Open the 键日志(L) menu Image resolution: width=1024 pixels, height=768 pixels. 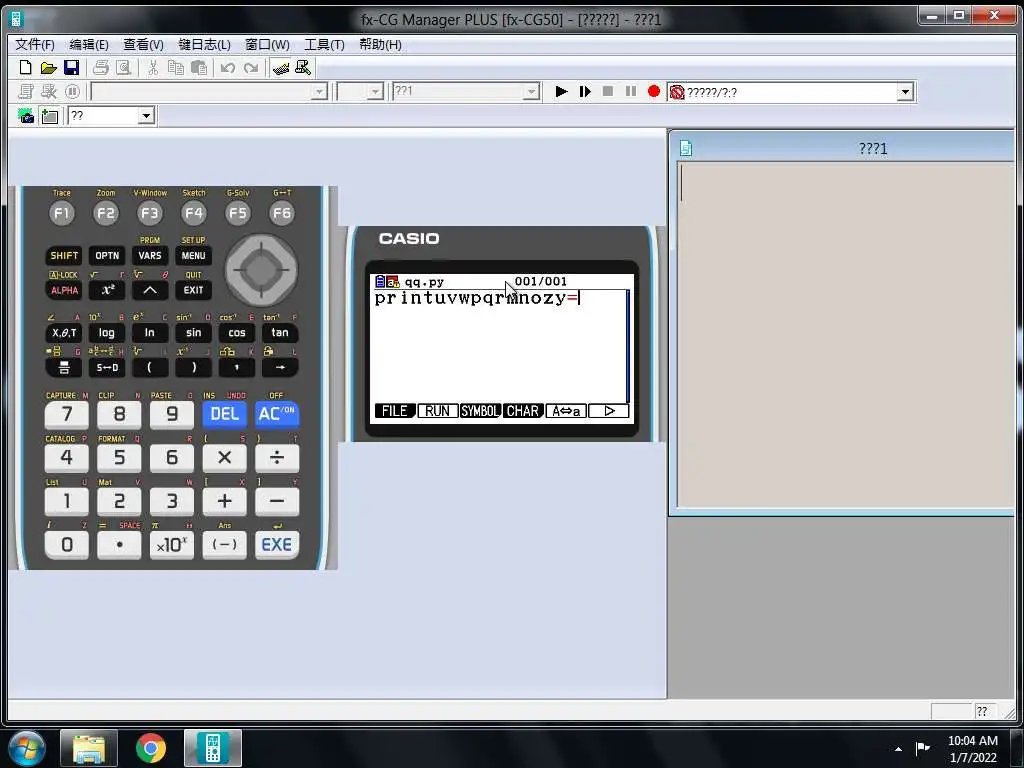(204, 44)
